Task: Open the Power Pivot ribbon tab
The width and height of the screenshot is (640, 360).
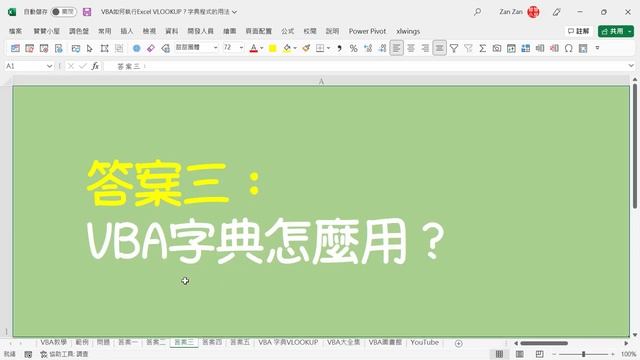Action: click(367, 31)
